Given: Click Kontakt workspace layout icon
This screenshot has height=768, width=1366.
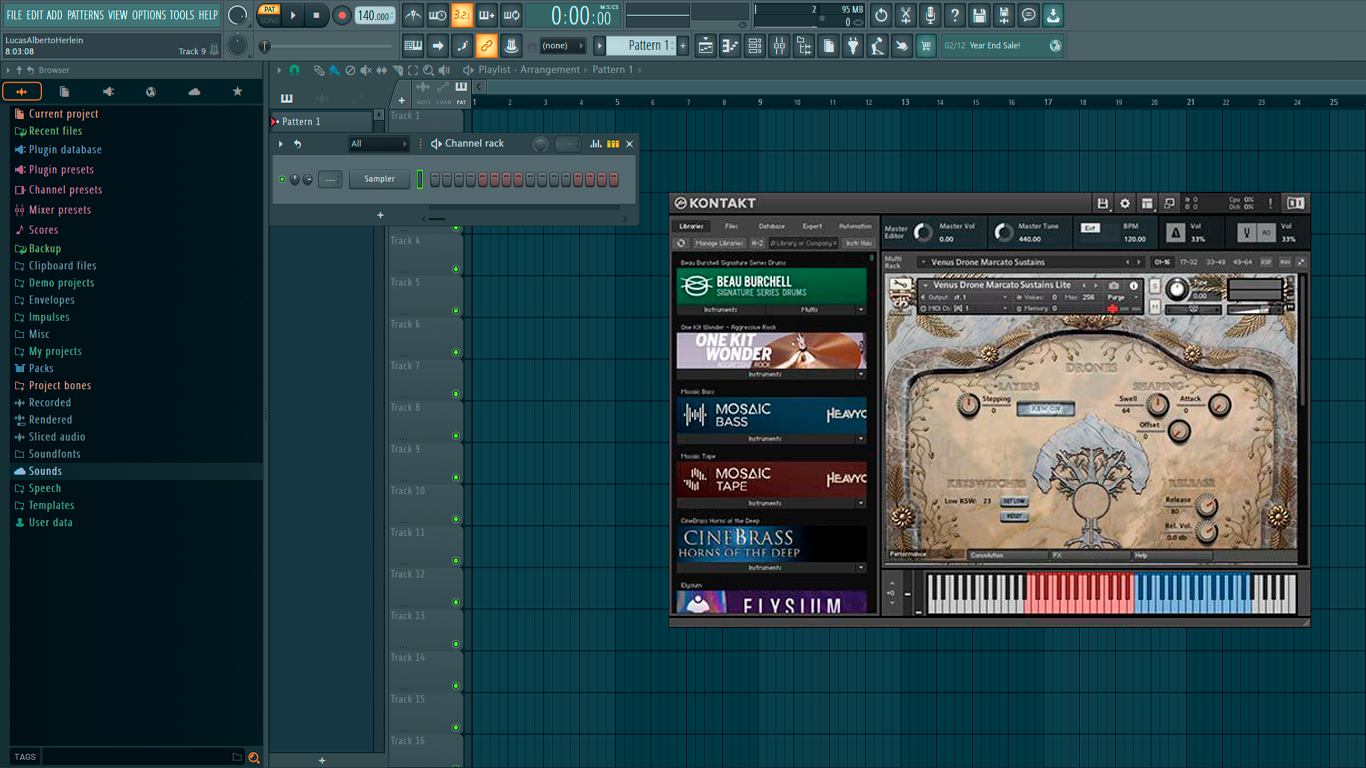Looking at the screenshot, I should (x=1147, y=203).
